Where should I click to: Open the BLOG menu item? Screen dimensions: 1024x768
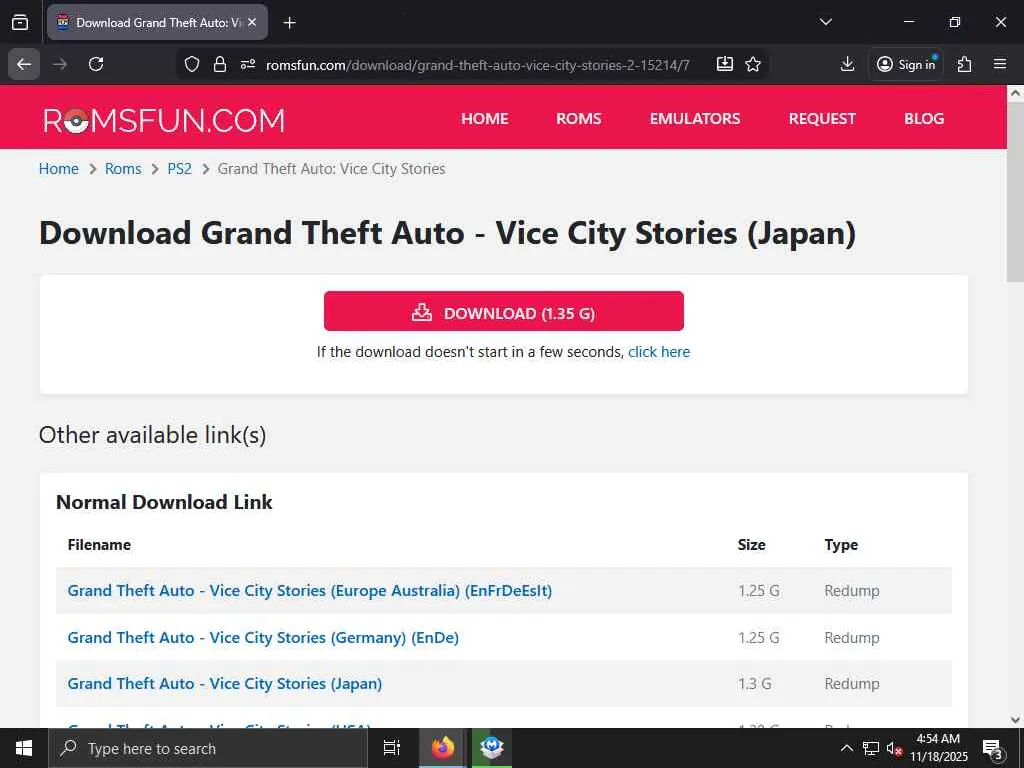(x=924, y=118)
